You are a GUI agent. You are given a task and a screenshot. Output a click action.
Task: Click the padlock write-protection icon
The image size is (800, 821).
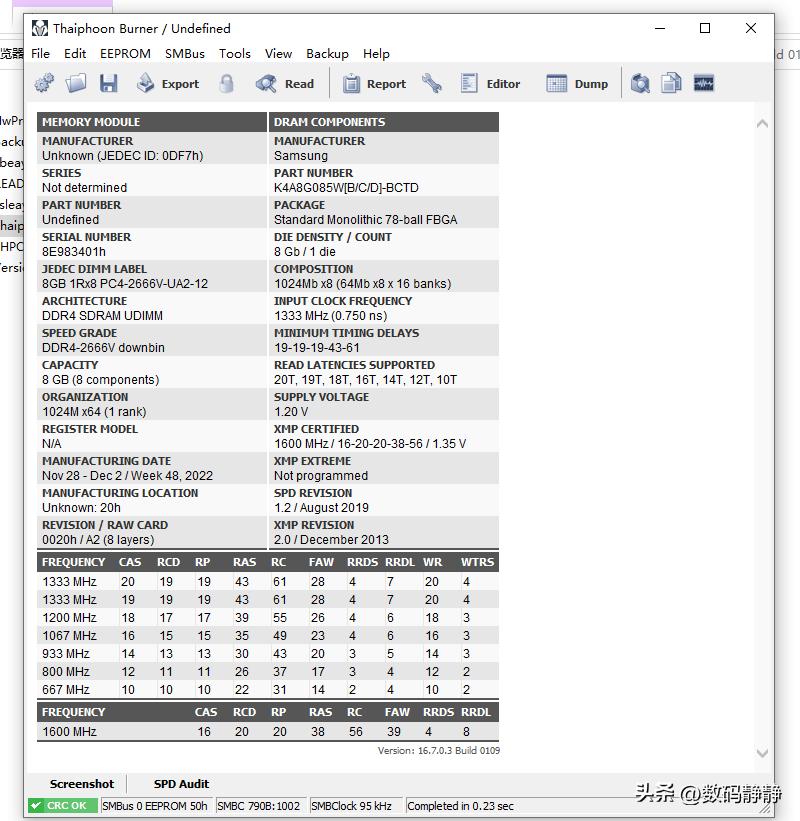(x=226, y=84)
